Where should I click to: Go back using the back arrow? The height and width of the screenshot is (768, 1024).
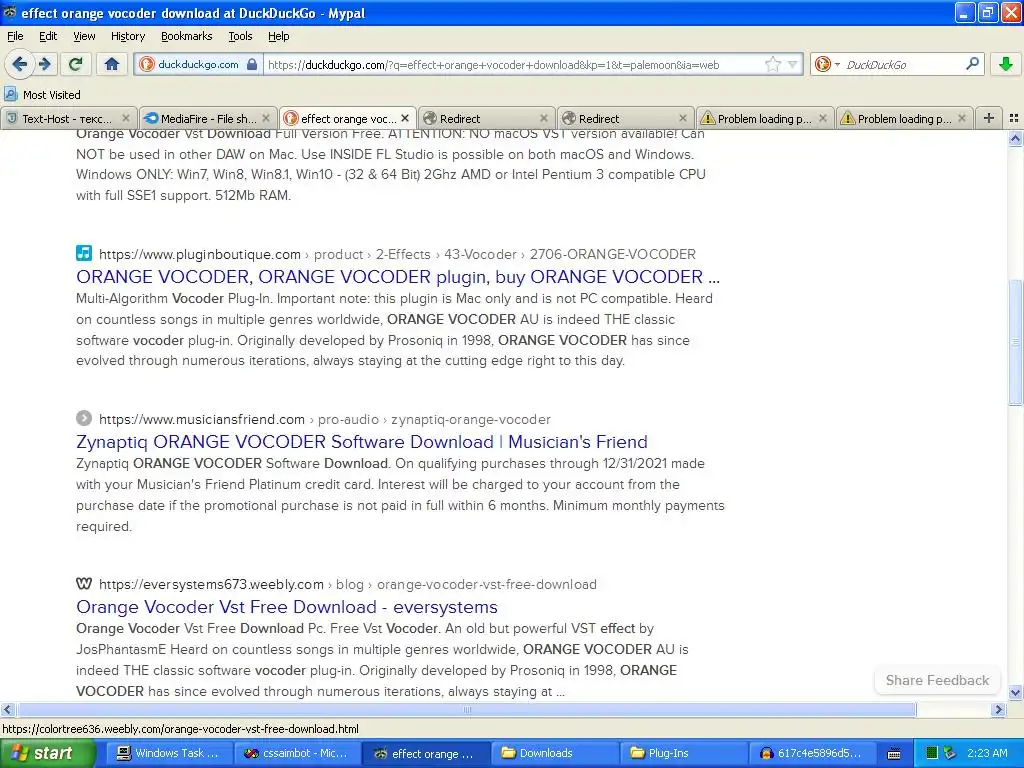click(20, 64)
